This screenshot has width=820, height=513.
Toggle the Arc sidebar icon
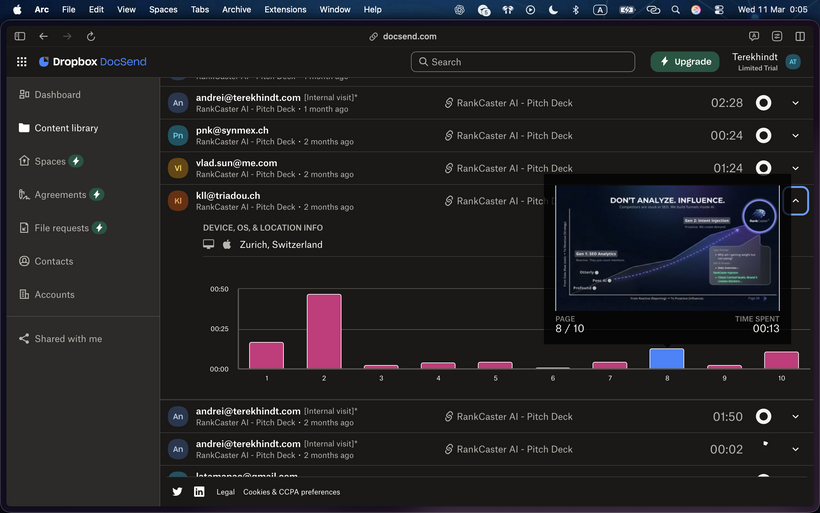click(x=20, y=36)
